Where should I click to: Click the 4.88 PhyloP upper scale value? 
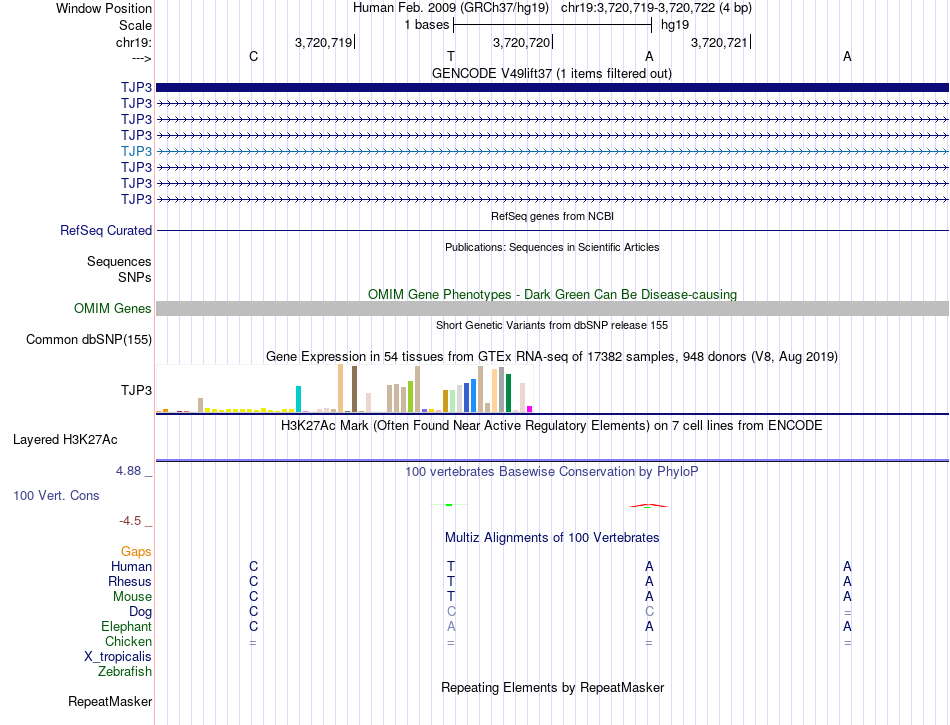128,471
